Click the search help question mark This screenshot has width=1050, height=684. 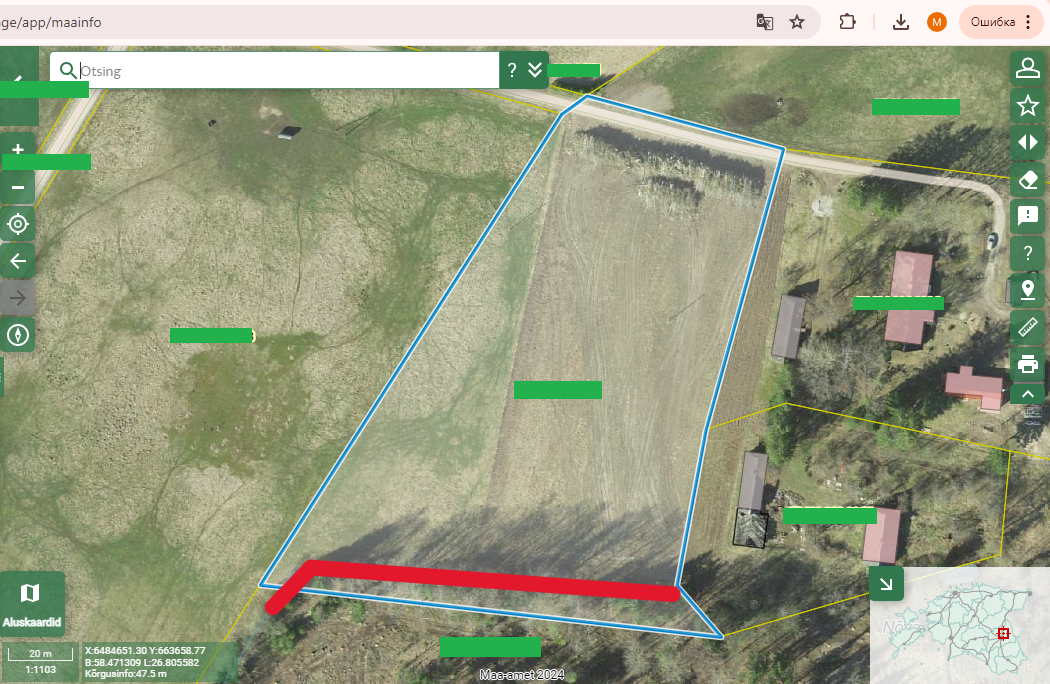(512, 70)
